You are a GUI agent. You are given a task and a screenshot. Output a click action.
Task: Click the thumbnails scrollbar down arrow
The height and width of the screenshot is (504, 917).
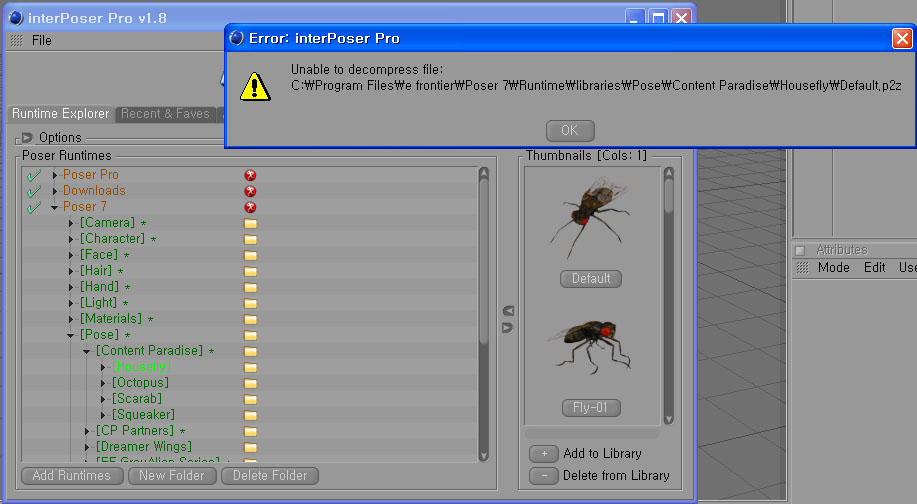tap(669, 419)
